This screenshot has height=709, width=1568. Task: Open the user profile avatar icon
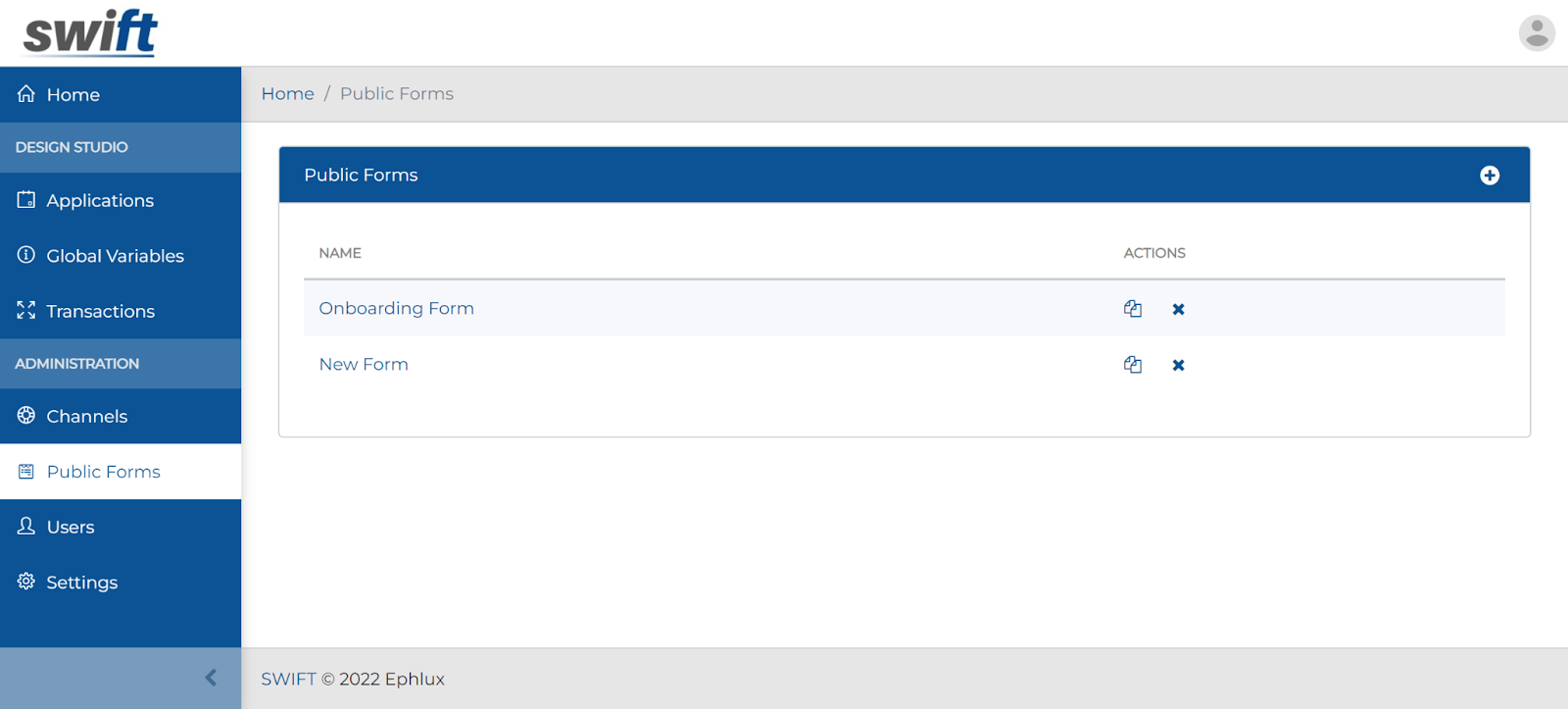tap(1536, 33)
